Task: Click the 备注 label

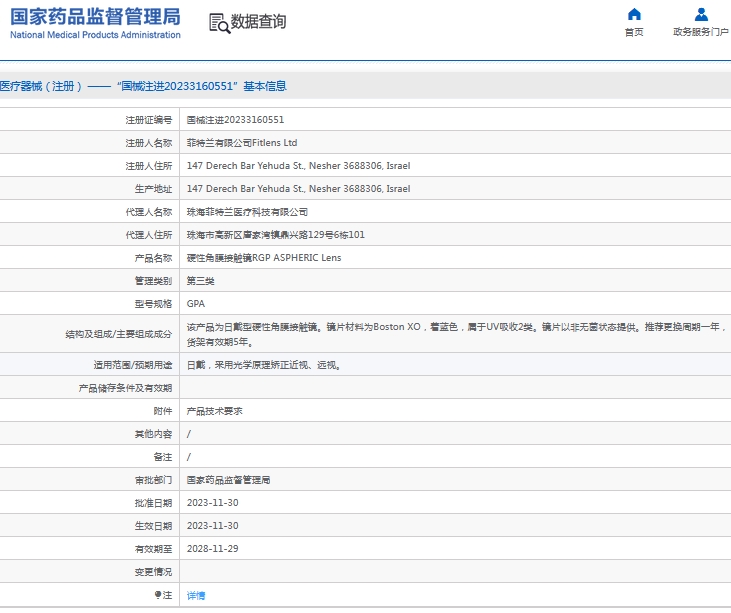Action: coord(163,457)
